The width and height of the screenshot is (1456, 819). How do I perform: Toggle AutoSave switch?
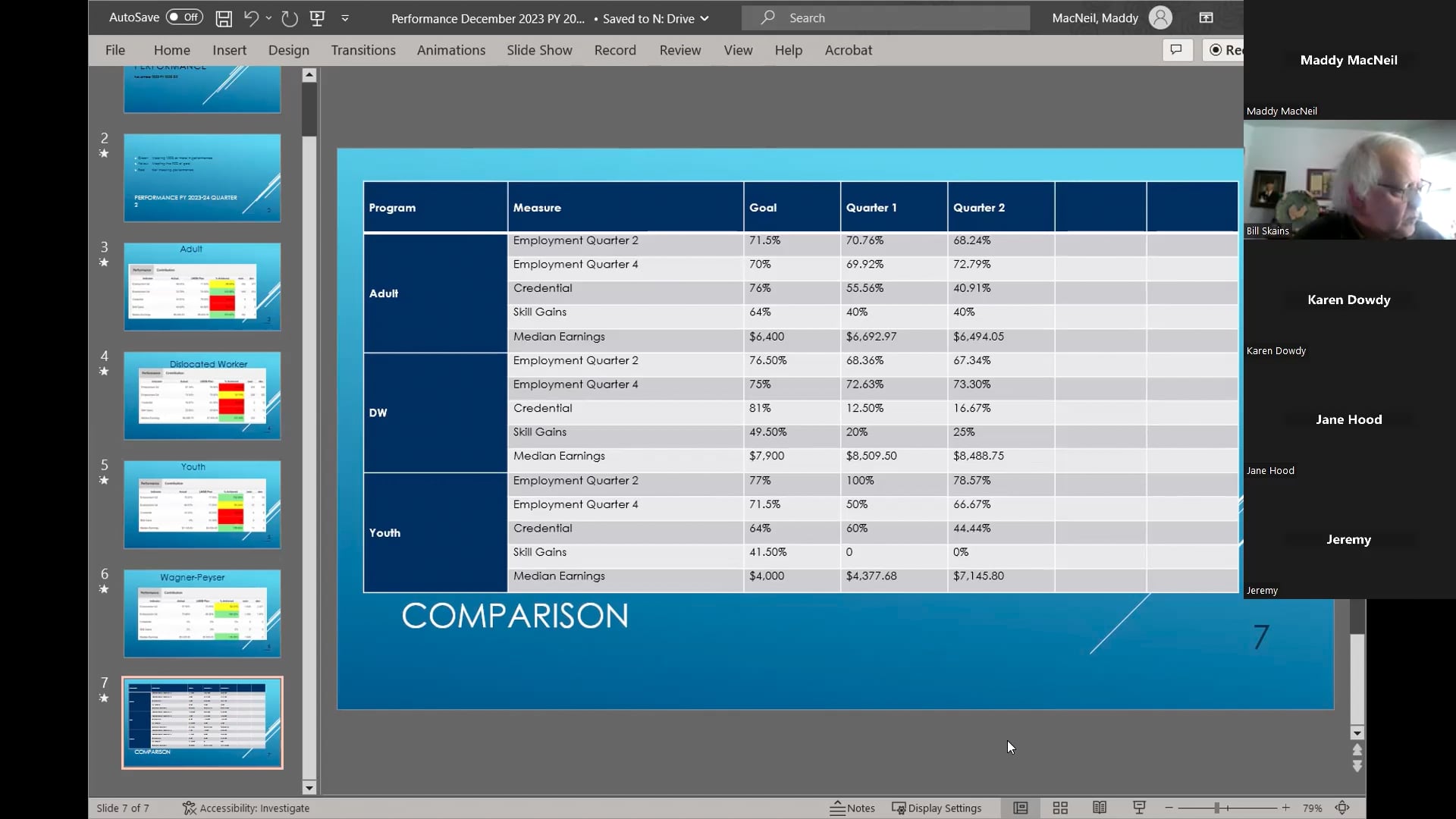click(x=184, y=17)
